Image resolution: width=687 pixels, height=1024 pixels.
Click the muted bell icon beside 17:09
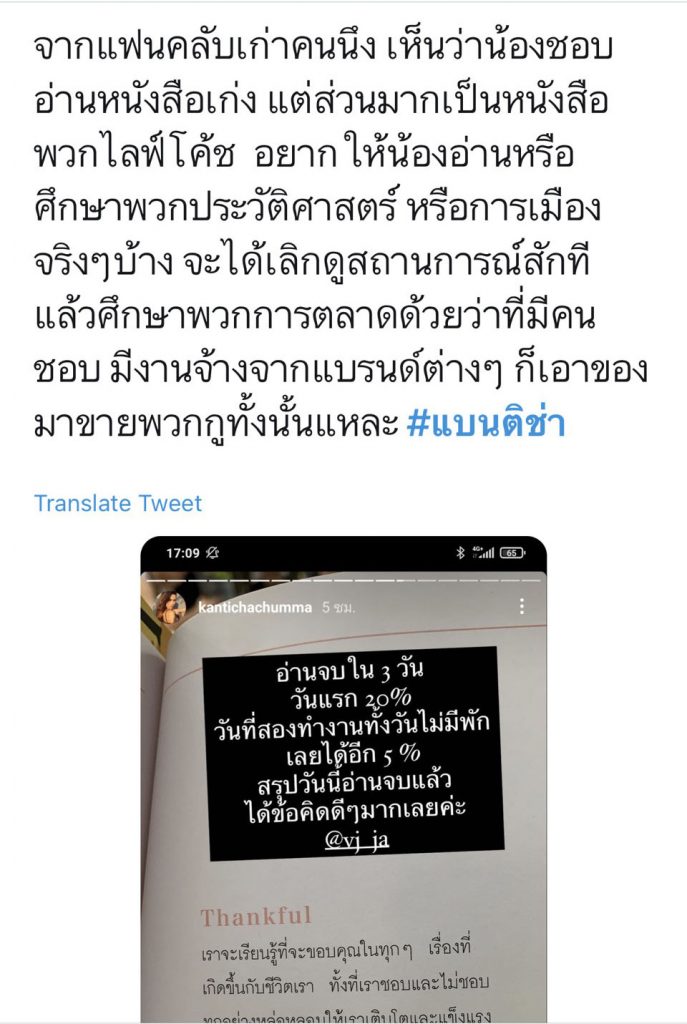(x=212, y=553)
